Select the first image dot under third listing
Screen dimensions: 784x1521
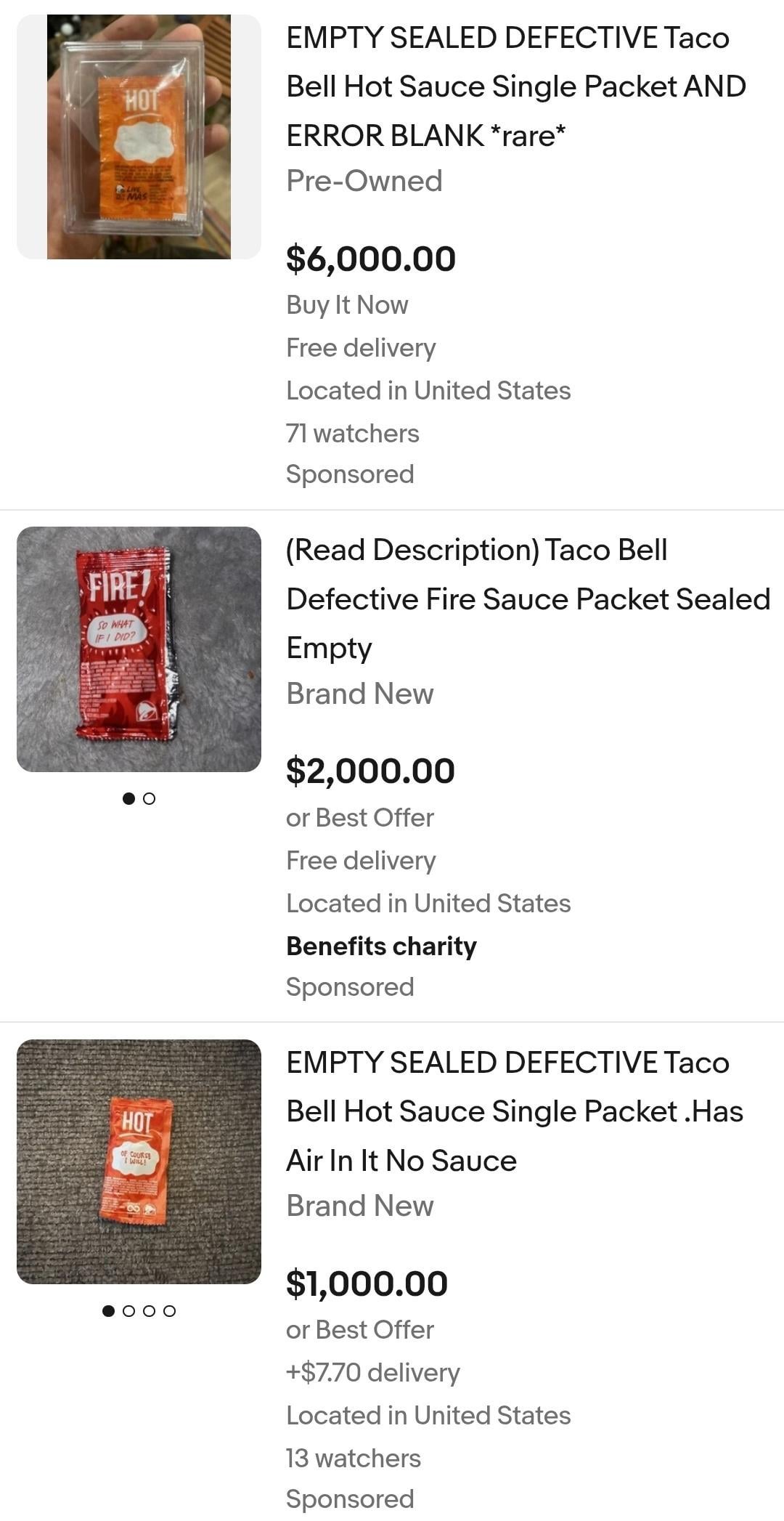click(x=109, y=1311)
